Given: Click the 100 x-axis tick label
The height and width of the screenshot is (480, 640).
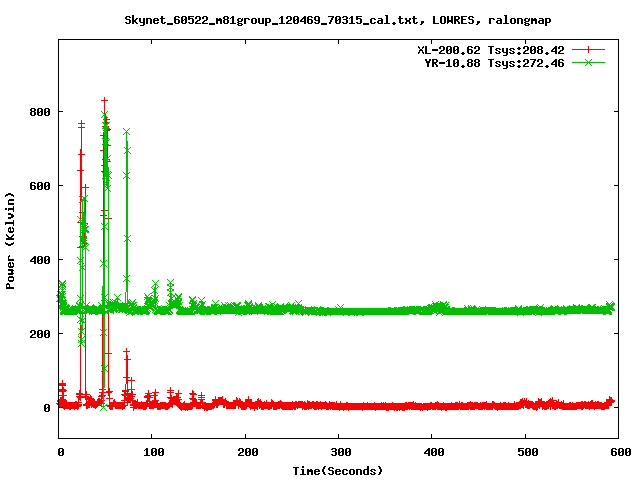Looking at the screenshot, I should (x=154, y=452).
